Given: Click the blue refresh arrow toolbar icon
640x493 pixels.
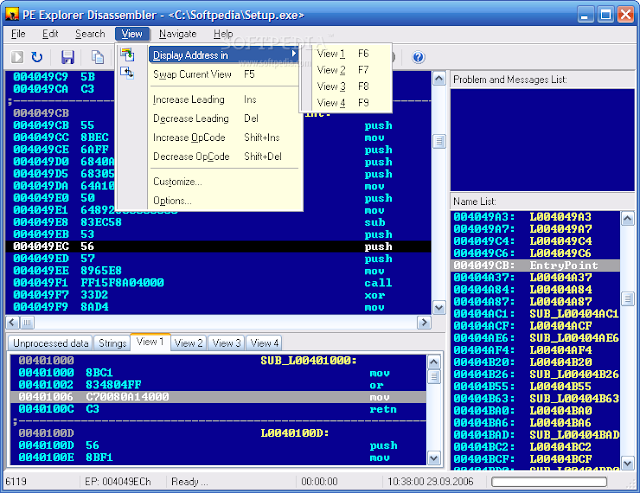Looking at the screenshot, I should click(x=37, y=57).
